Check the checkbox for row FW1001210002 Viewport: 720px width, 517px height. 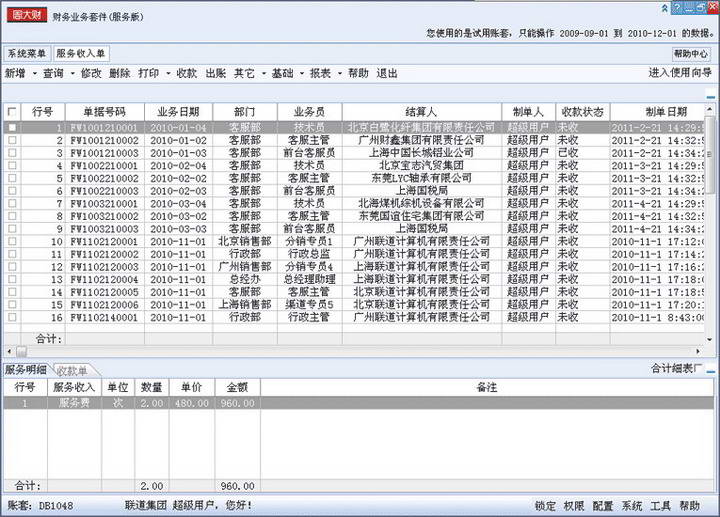(12, 140)
